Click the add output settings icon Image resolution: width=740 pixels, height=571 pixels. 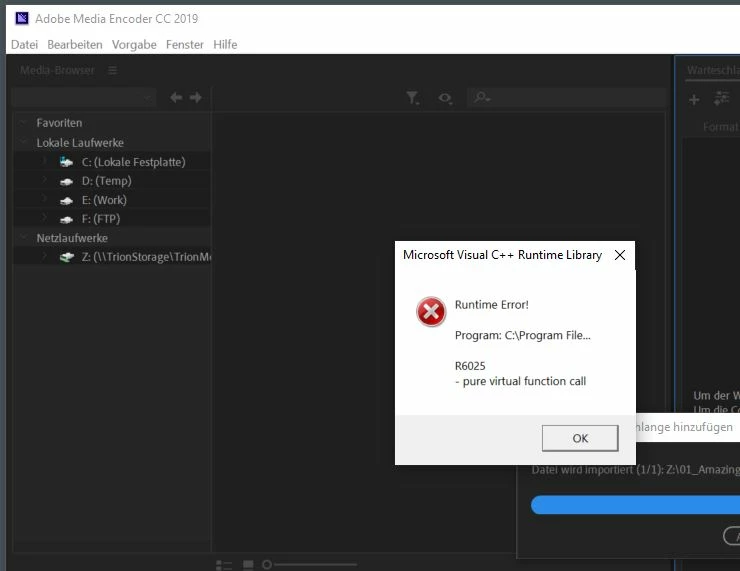pyautogui.click(x=721, y=98)
